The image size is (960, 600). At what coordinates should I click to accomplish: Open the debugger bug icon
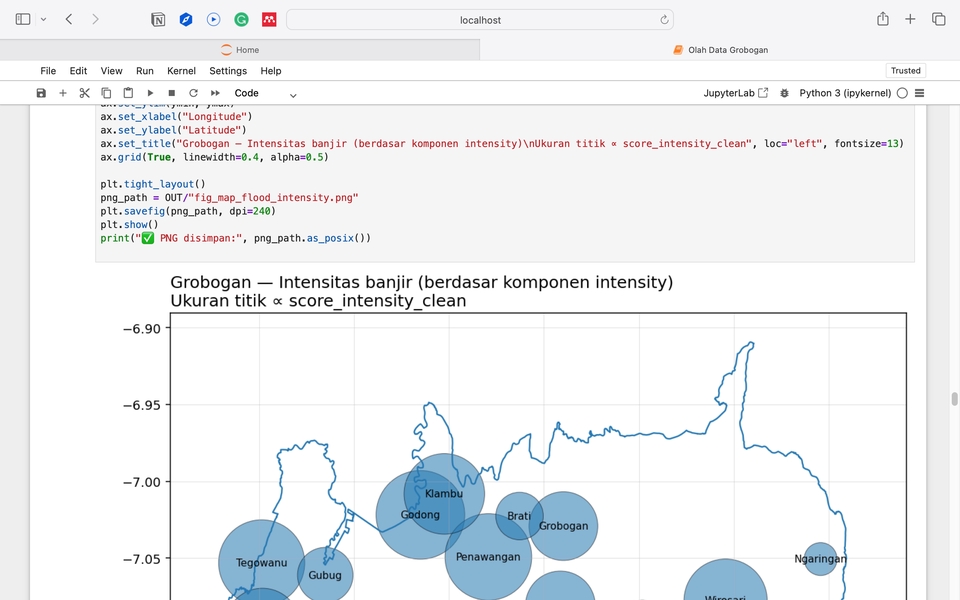click(x=785, y=93)
